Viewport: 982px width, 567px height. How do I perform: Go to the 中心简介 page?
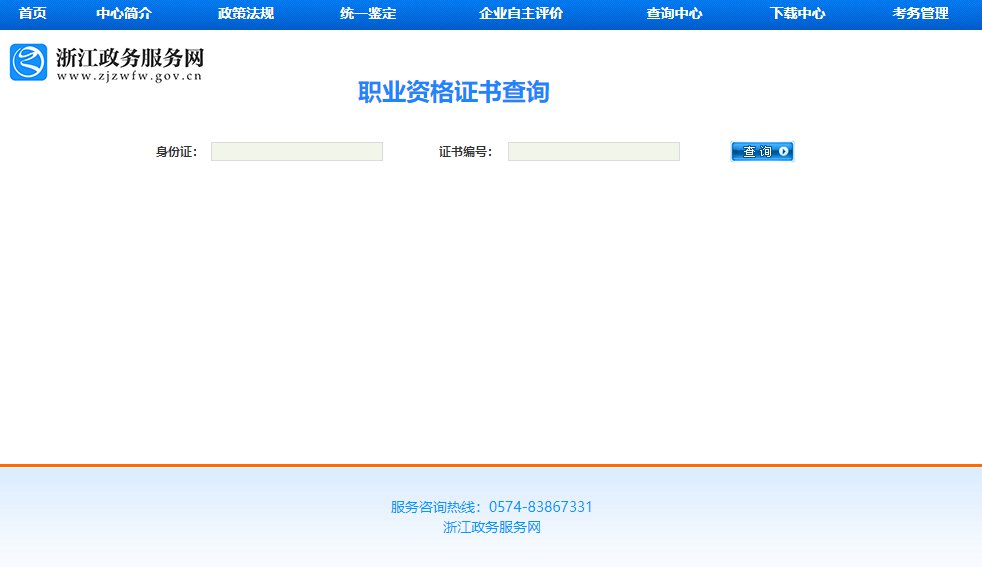123,14
